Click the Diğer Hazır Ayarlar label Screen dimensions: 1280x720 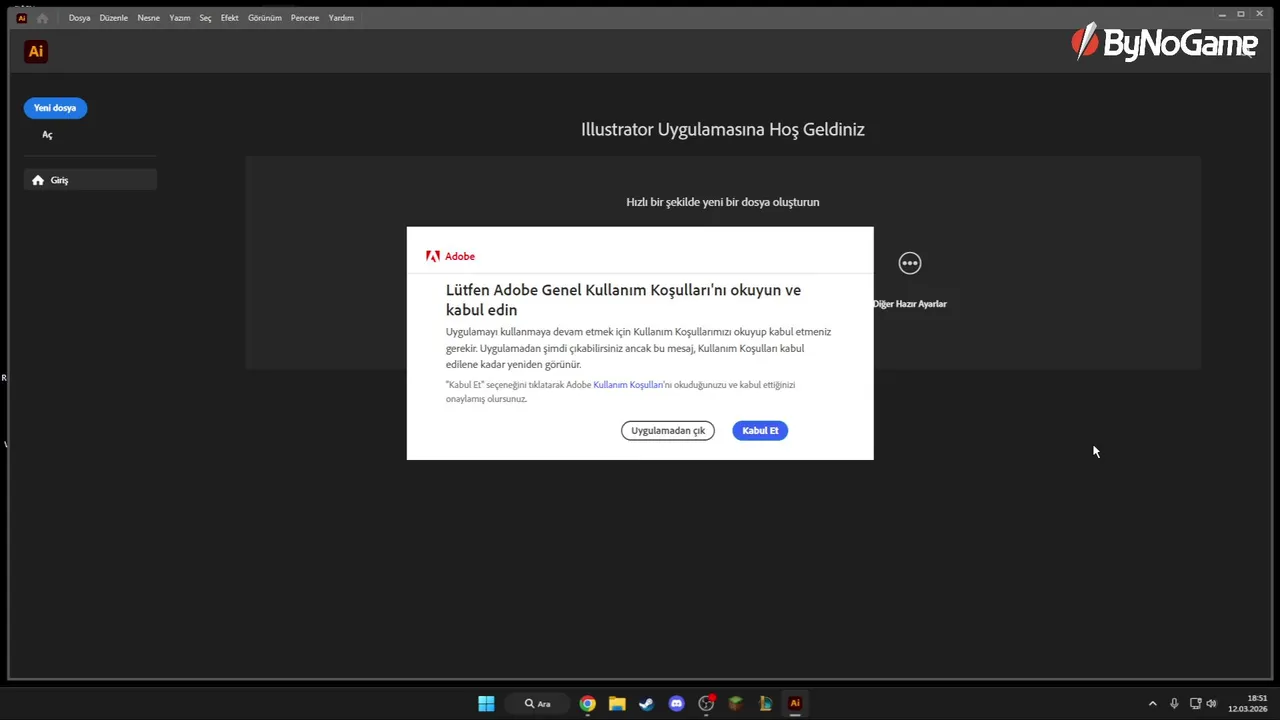(909, 304)
